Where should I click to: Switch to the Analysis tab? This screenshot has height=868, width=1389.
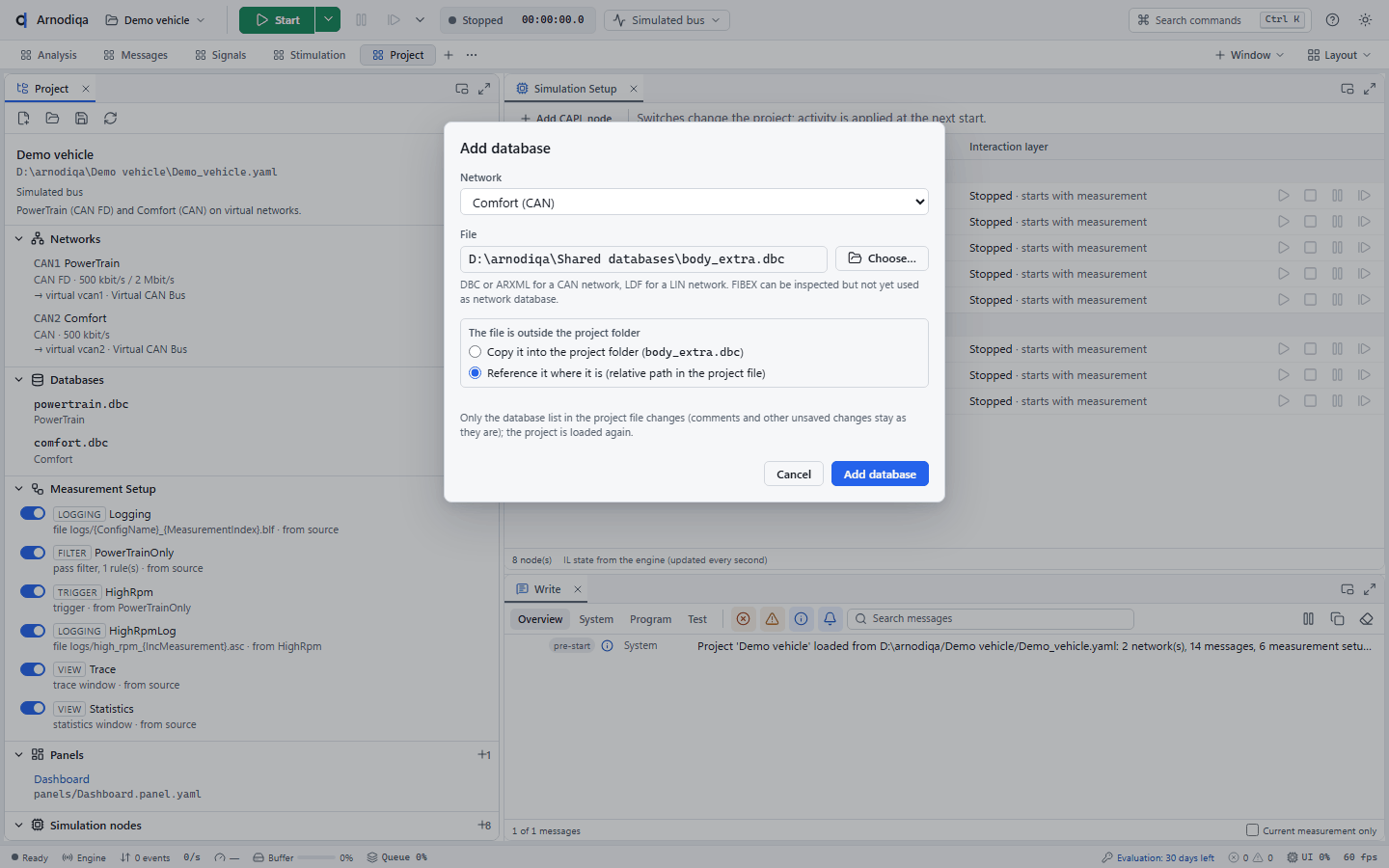tap(48, 55)
